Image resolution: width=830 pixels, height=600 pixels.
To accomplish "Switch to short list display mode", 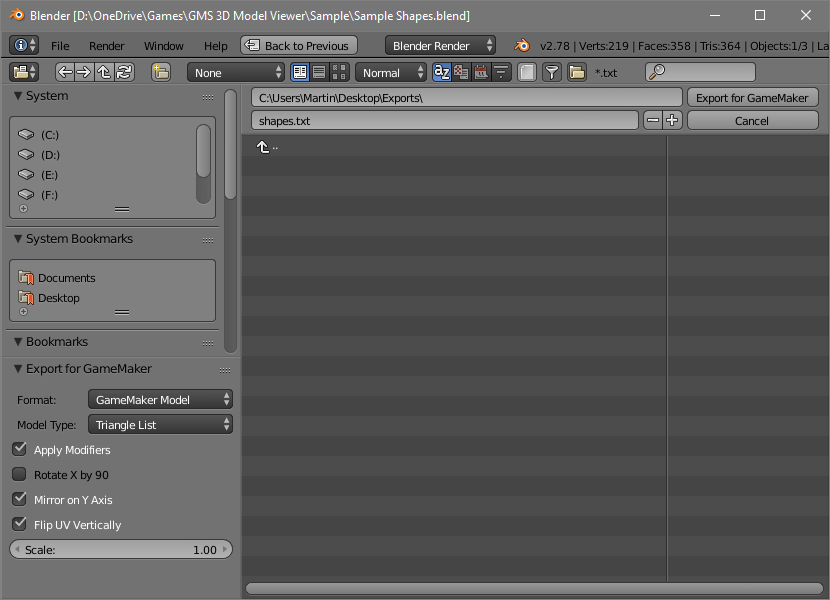I will pyautogui.click(x=300, y=72).
